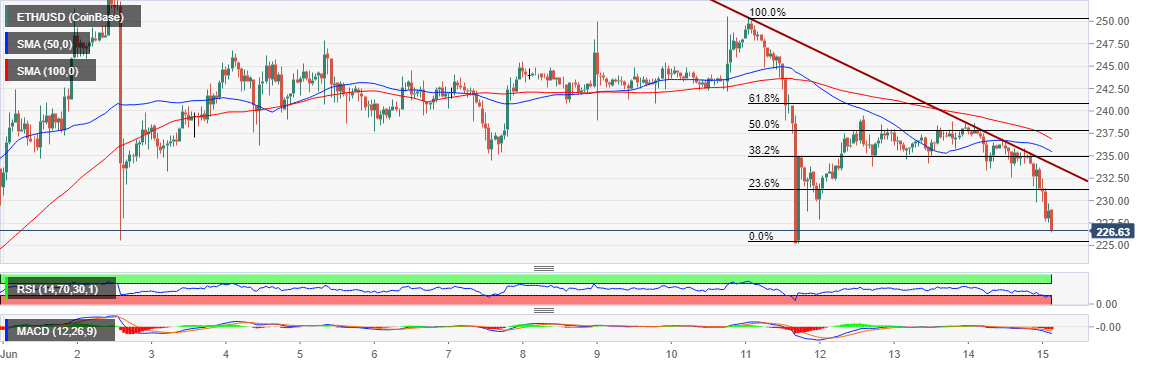Click date label 11 on the time axis
The width and height of the screenshot is (1153, 367).
(x=746, y=353)
